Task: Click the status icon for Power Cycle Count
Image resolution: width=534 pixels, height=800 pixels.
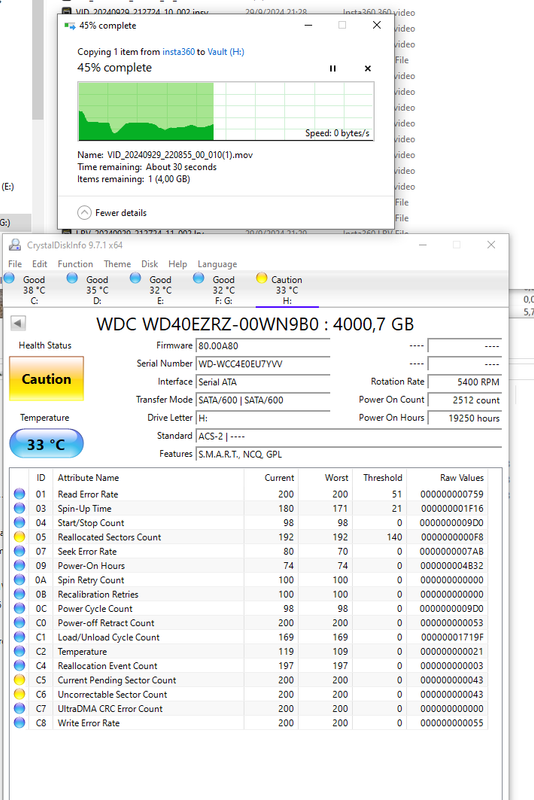Action: coord(19,608)
